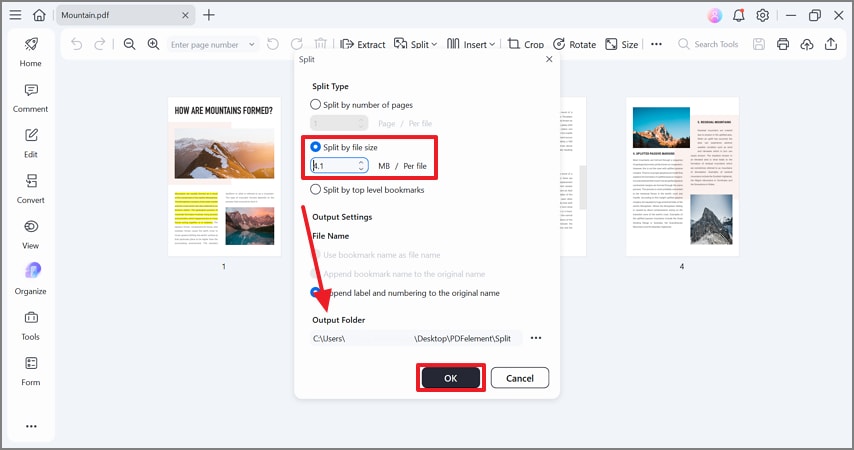Open Edit in the sidebar

pyautogui.click(x=30, y=143)
